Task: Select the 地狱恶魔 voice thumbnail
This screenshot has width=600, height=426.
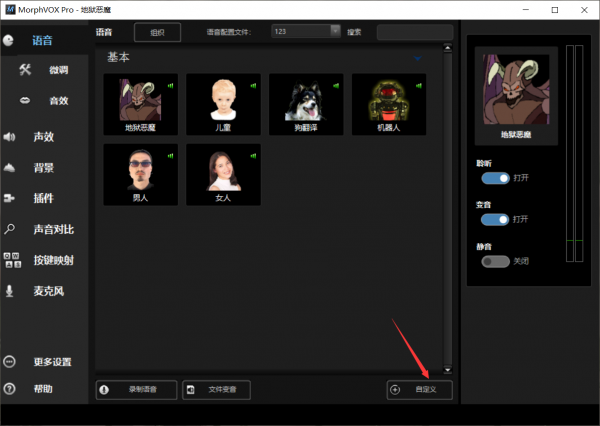Action: [140, 104]
